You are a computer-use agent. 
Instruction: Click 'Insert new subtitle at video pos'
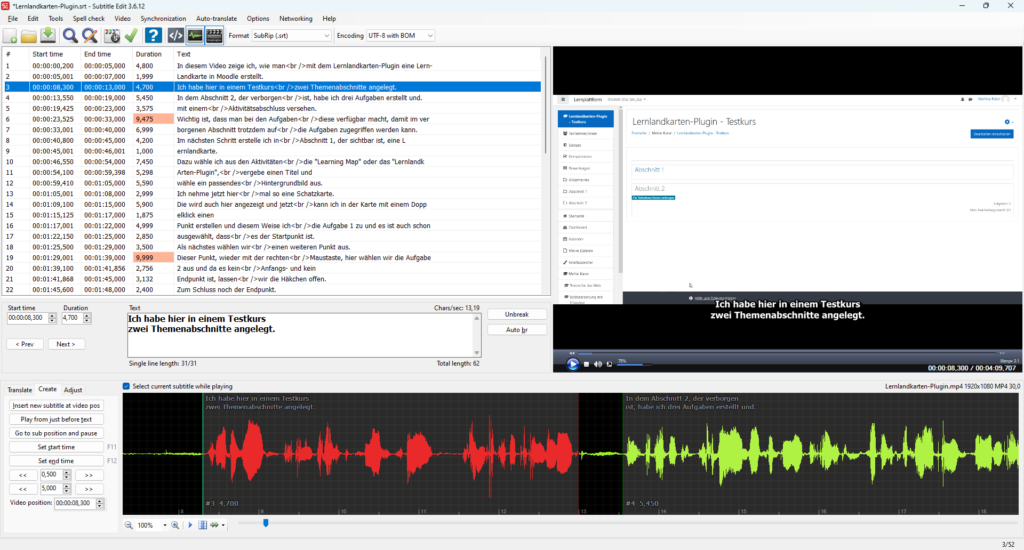pos(56,406)
